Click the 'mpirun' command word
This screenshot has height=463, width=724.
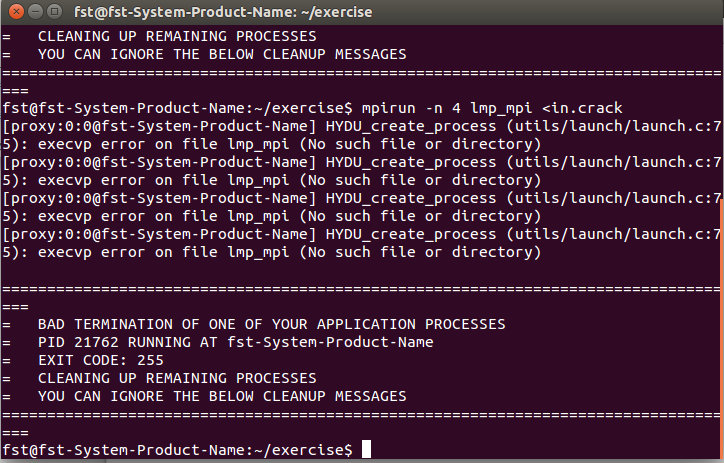point(389,108)
